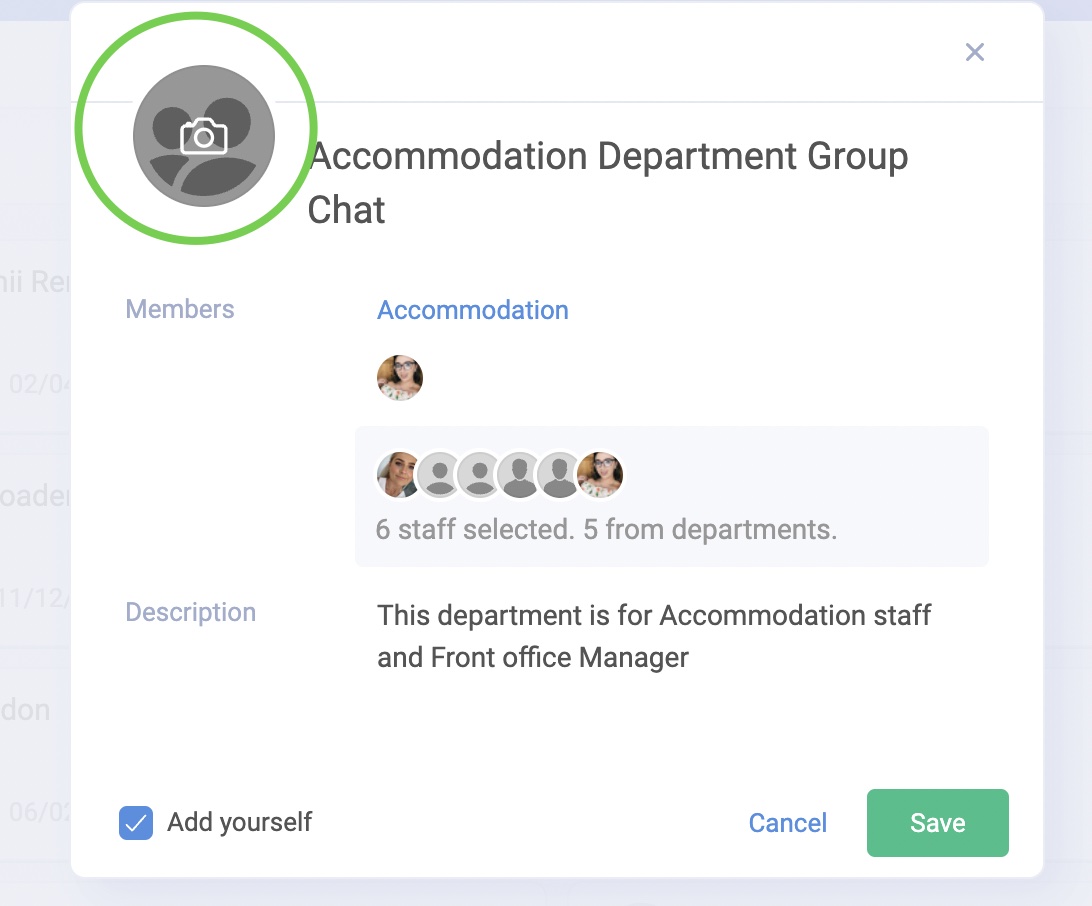Save the group chat settings
Image resolution: width=1092 pixels, height=906 pixels.
(x=937, y=823)
